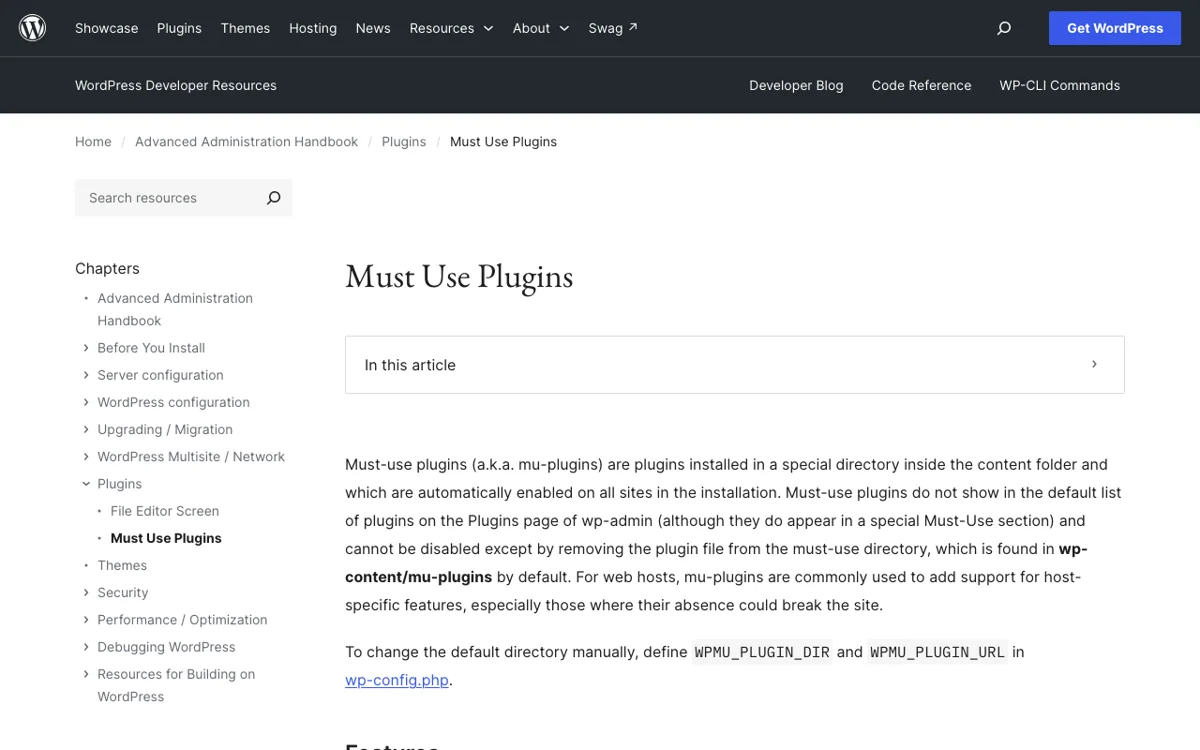Open Upgrading / Migration chapter link
The height and width of the screenshot is (750, 1200).
pyautogui.click(x=165, y=429)
